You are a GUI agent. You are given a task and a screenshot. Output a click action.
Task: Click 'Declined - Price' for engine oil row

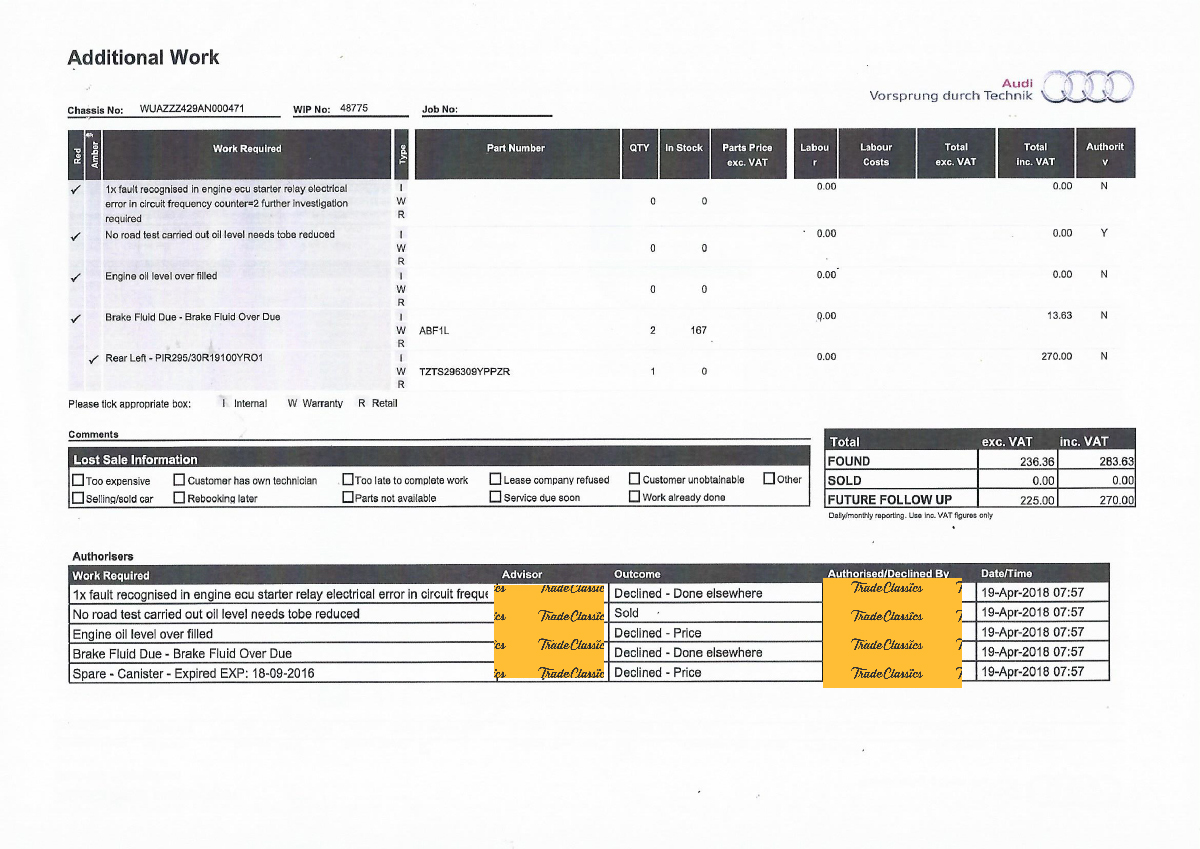[658, 633]
